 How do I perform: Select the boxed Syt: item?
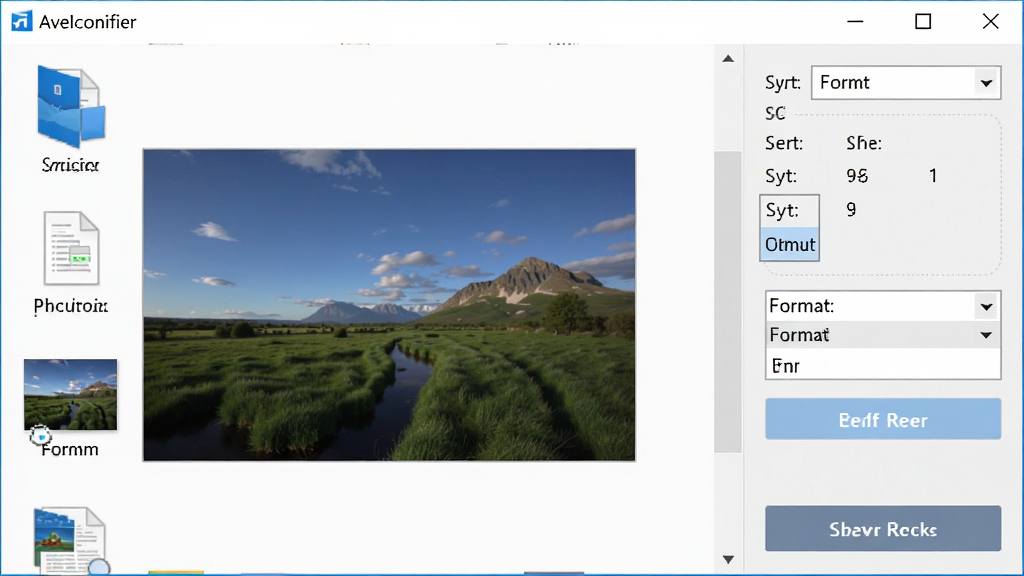point(790,210)
